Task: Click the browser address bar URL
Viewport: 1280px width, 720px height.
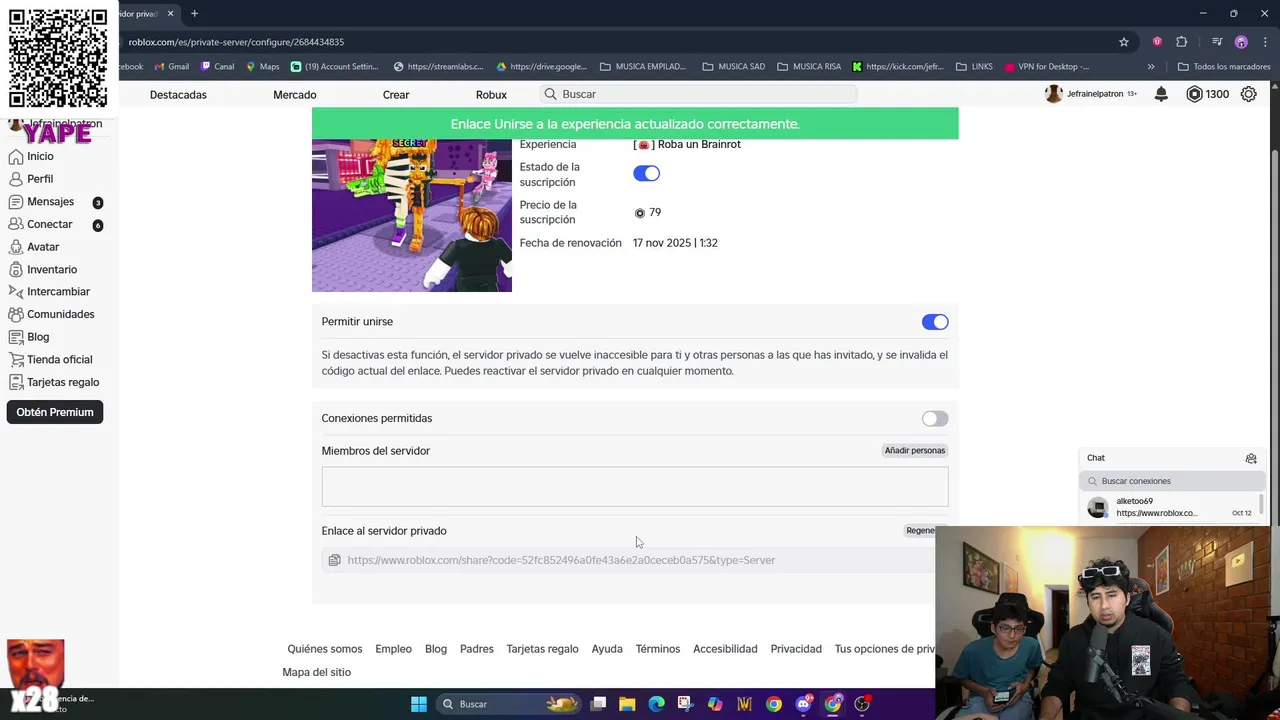Action: click(236, 42)
